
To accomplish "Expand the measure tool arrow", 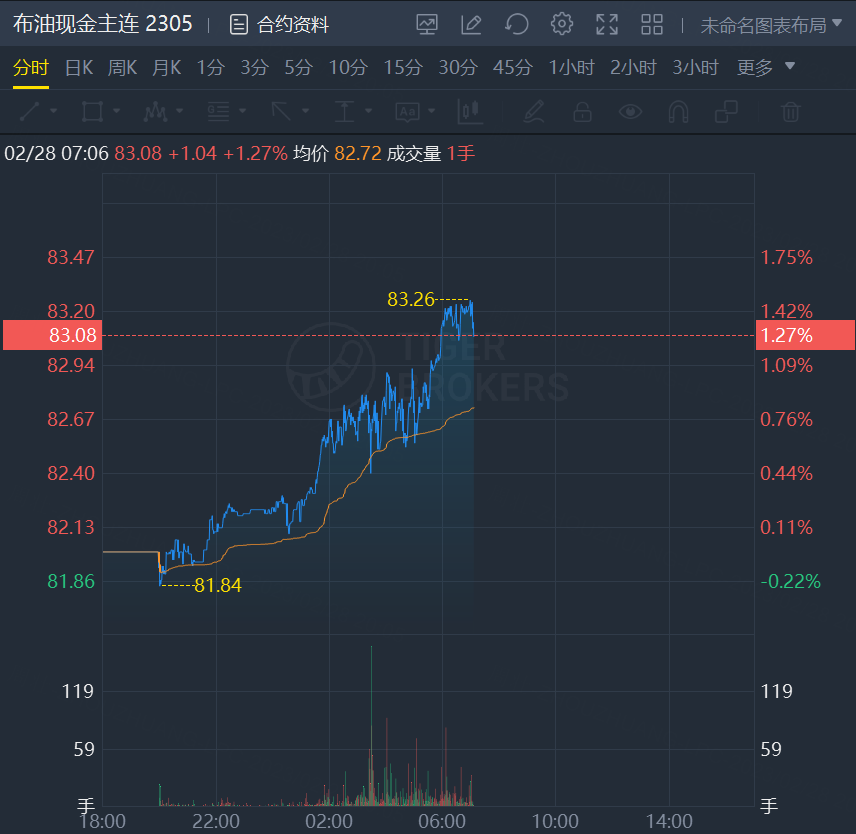I will (369, 111).
